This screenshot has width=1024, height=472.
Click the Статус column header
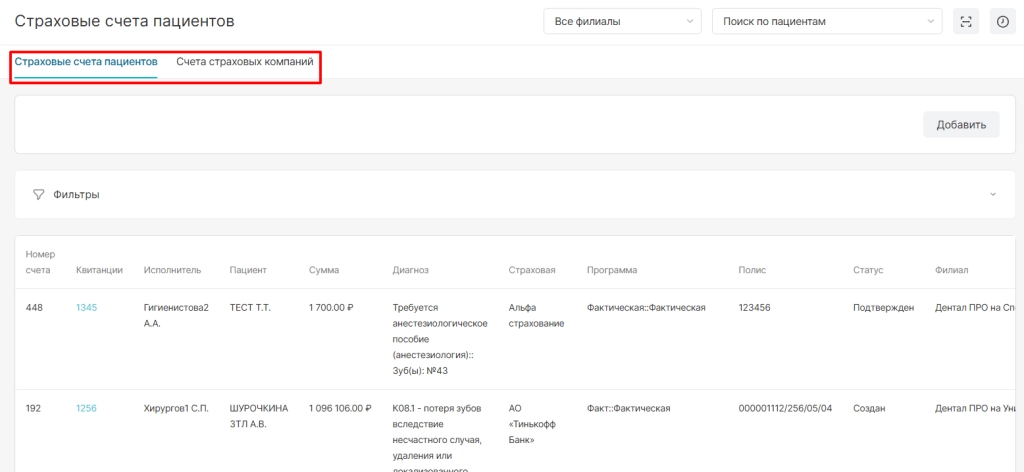tap(868, 270)
